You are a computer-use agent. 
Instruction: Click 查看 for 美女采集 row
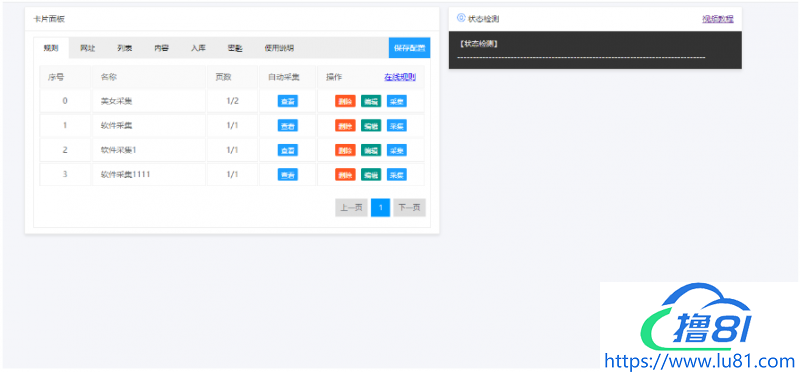click(x=288, y=101)
